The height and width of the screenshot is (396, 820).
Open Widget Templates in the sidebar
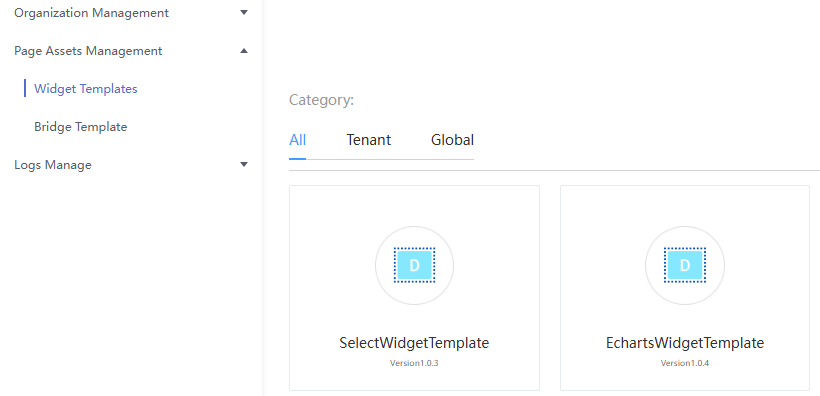[x=86, y=88]
